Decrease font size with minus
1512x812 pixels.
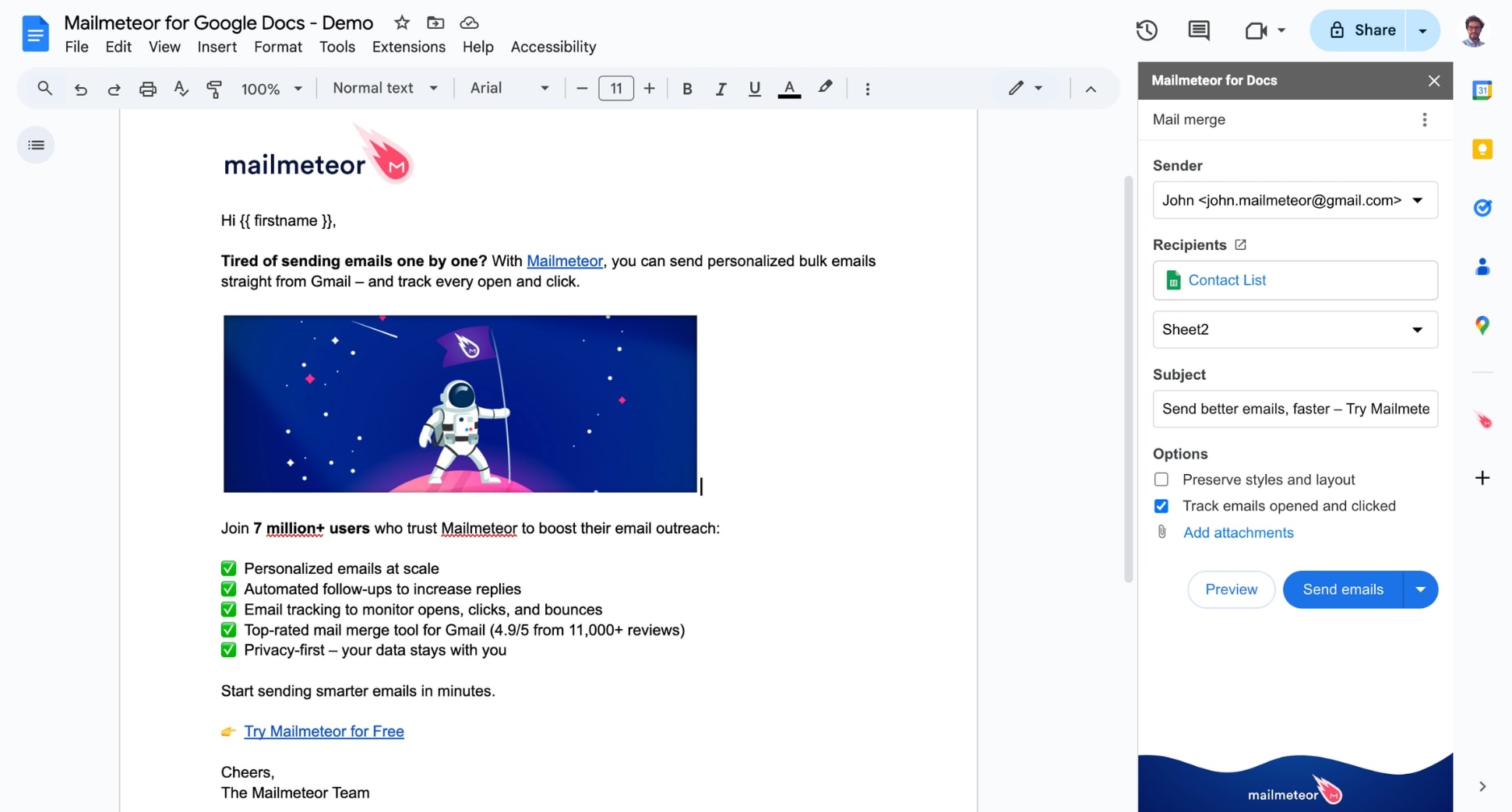pyautogui.click(x=582, y=89)
